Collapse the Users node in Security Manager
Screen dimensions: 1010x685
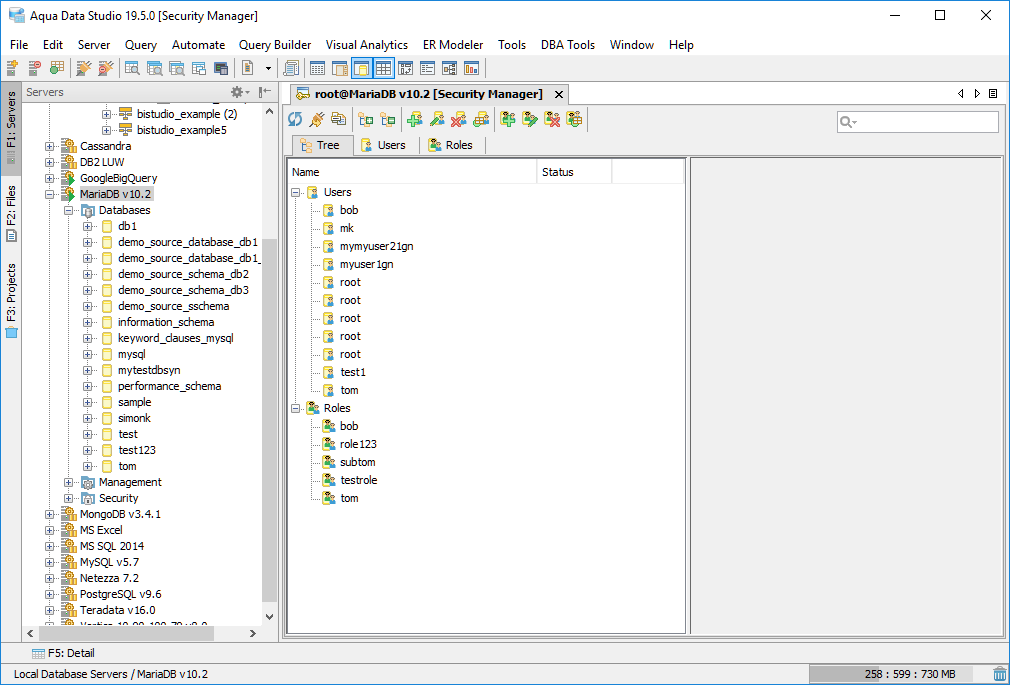click(x=296, y=192)
